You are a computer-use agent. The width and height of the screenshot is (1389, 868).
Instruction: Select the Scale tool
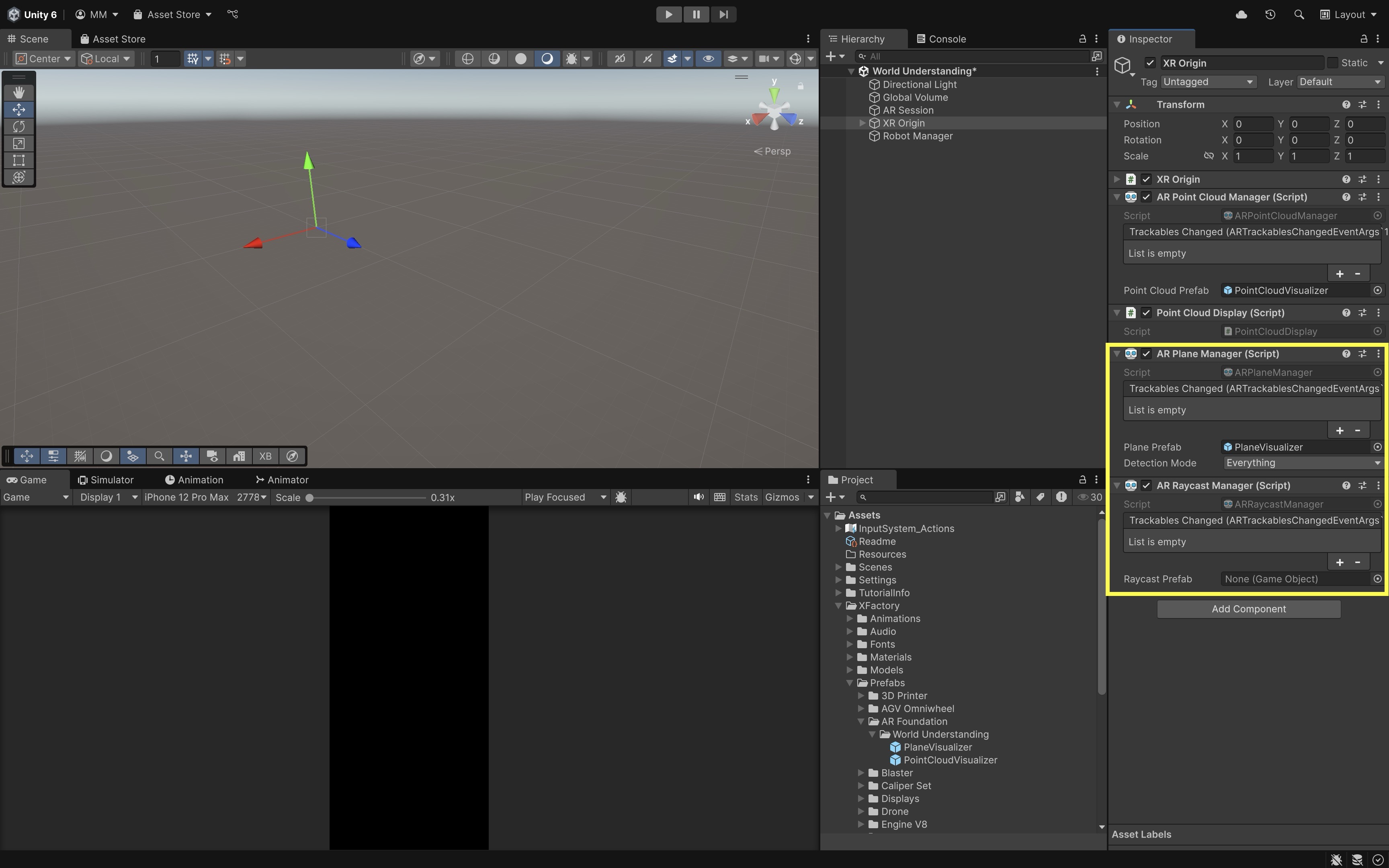pos(18,143)
